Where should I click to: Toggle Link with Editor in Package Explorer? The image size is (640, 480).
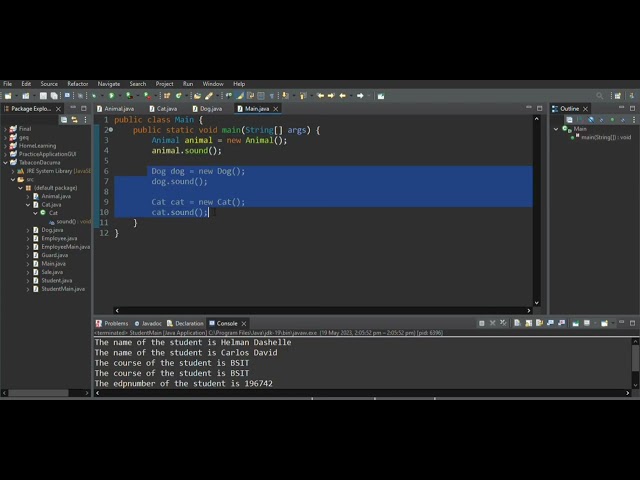pos(74,120)
